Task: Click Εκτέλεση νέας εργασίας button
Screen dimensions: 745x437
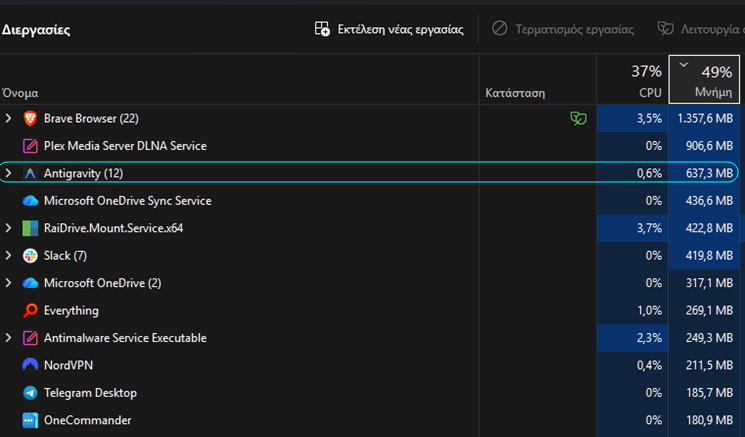Action: point(389,29)
